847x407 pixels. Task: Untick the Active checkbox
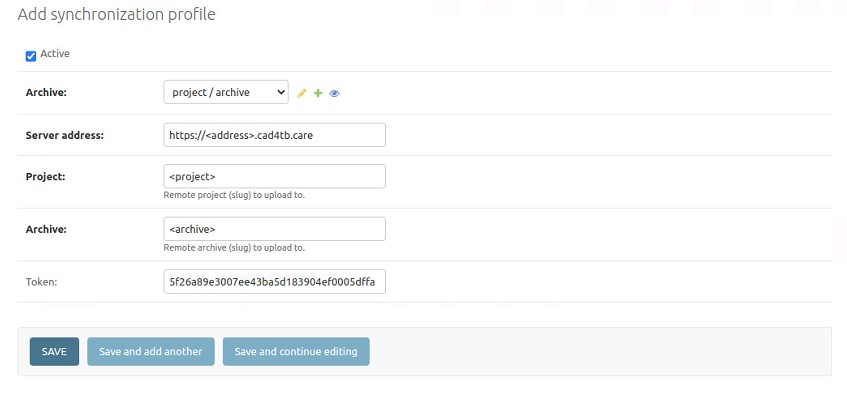[x=31, y=56]
